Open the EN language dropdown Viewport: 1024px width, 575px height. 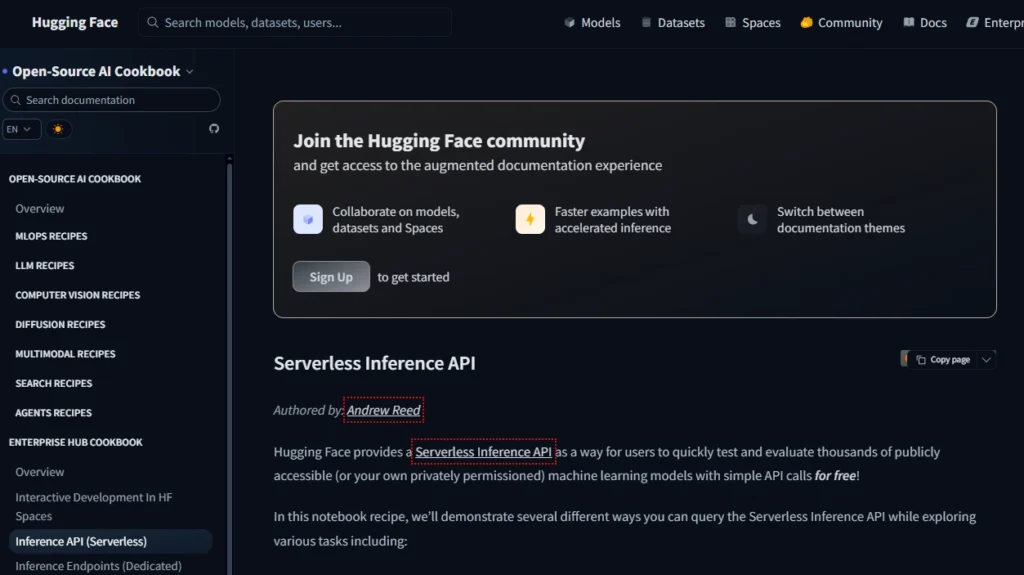pyautogui.click(x=21, y=129)
